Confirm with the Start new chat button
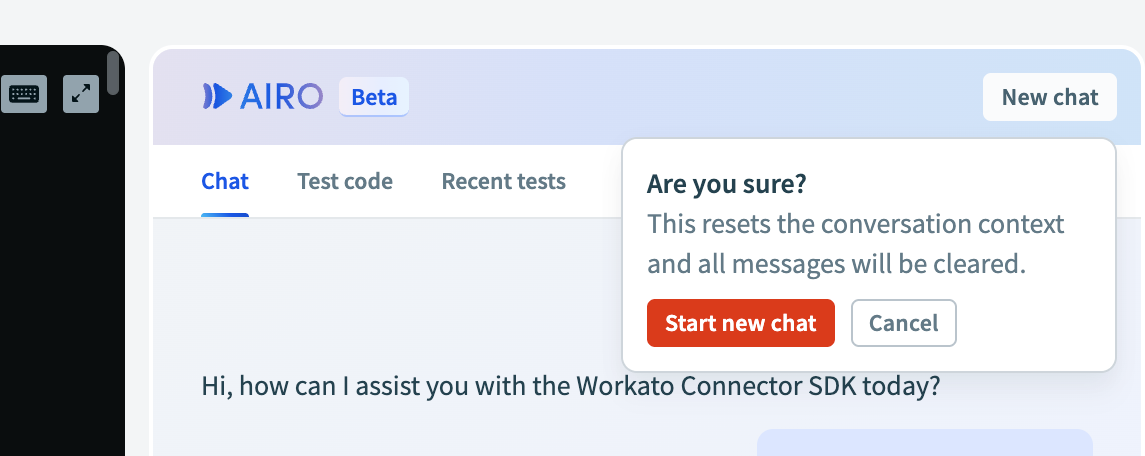The image size is (1145, 456). pos(741,323)
